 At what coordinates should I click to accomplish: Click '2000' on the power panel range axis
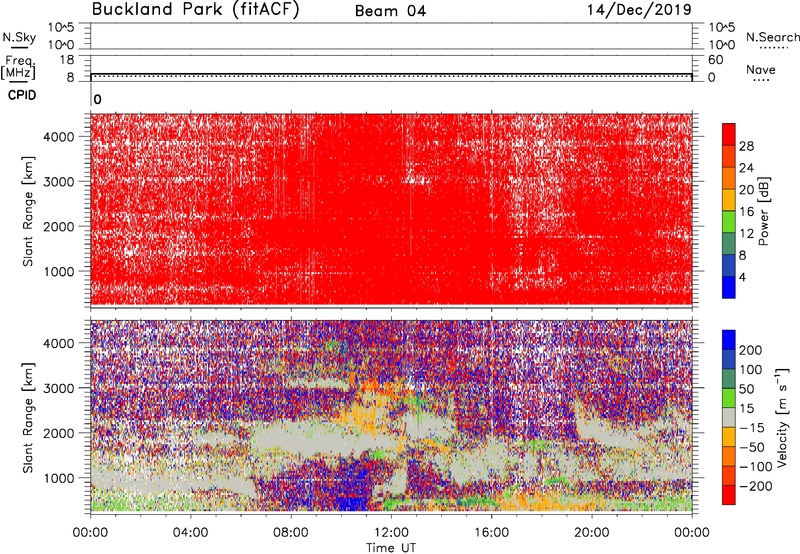59,226
